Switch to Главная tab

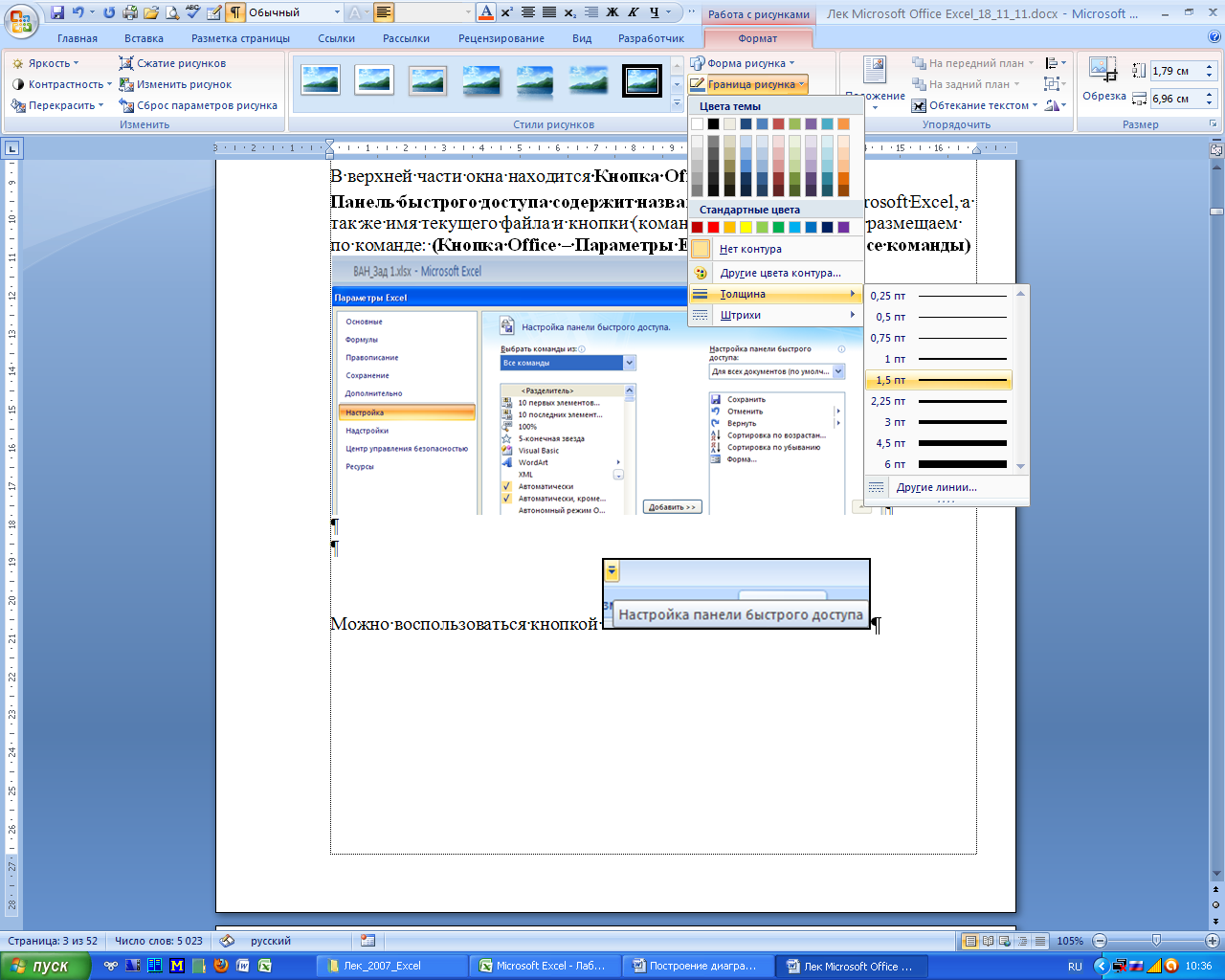click(x=78, y=38)
